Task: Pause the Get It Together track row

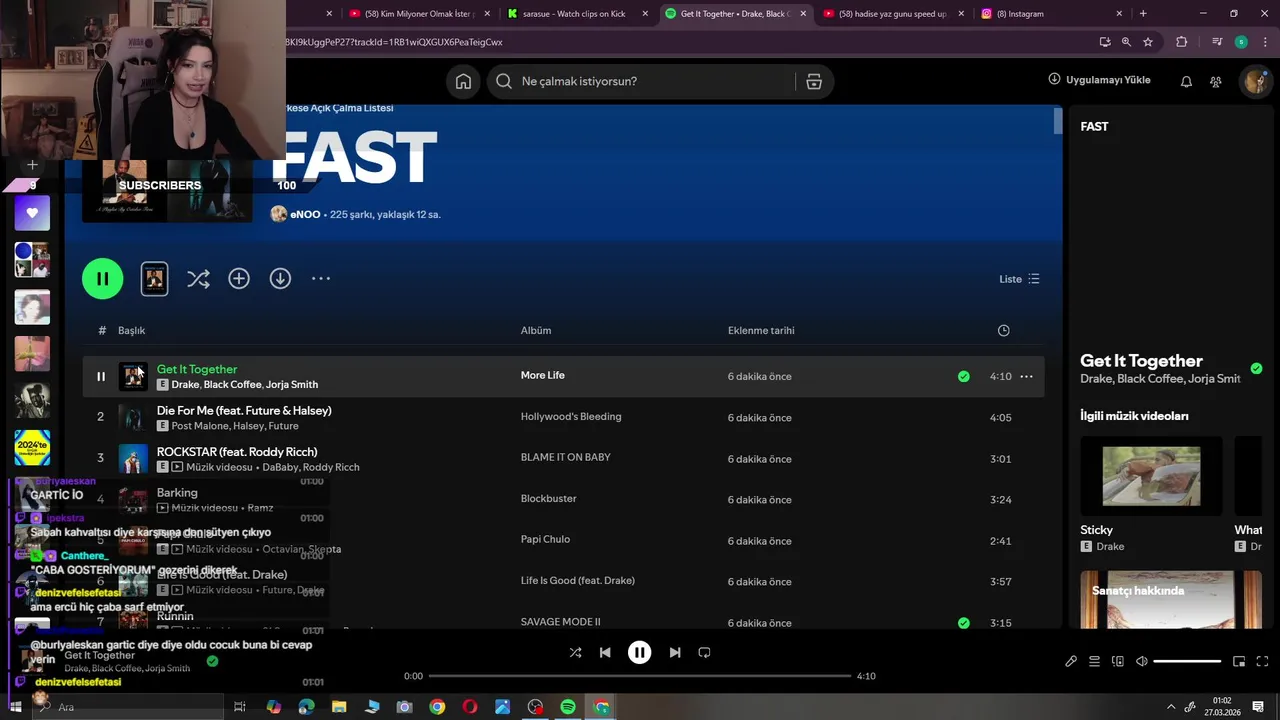Action: [x=100, y=377]
